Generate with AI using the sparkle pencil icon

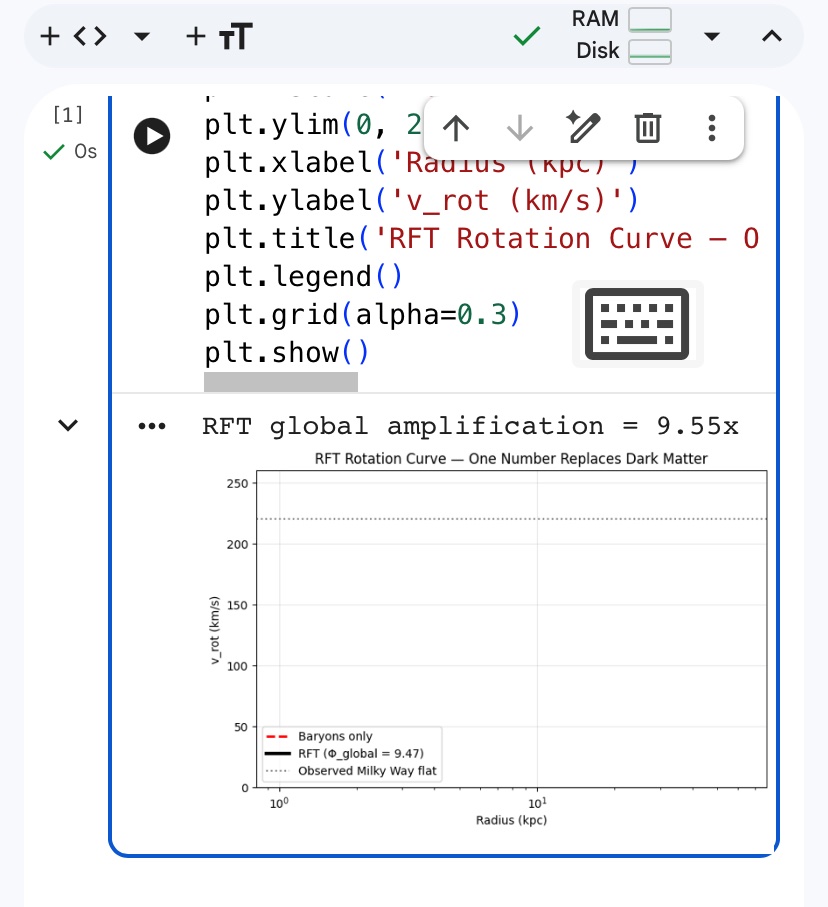coord(583,127)
